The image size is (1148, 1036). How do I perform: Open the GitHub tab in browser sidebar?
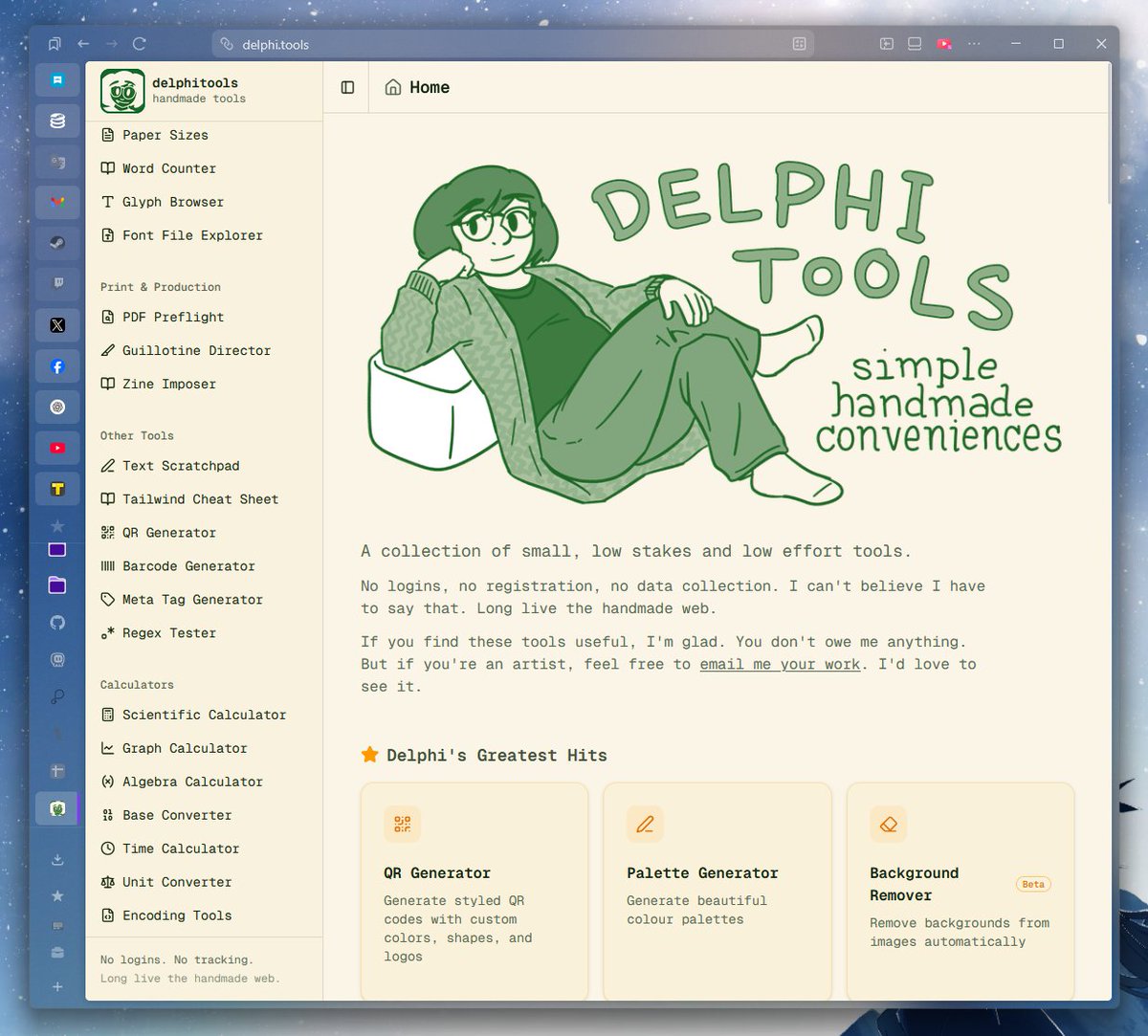[57, 623]
